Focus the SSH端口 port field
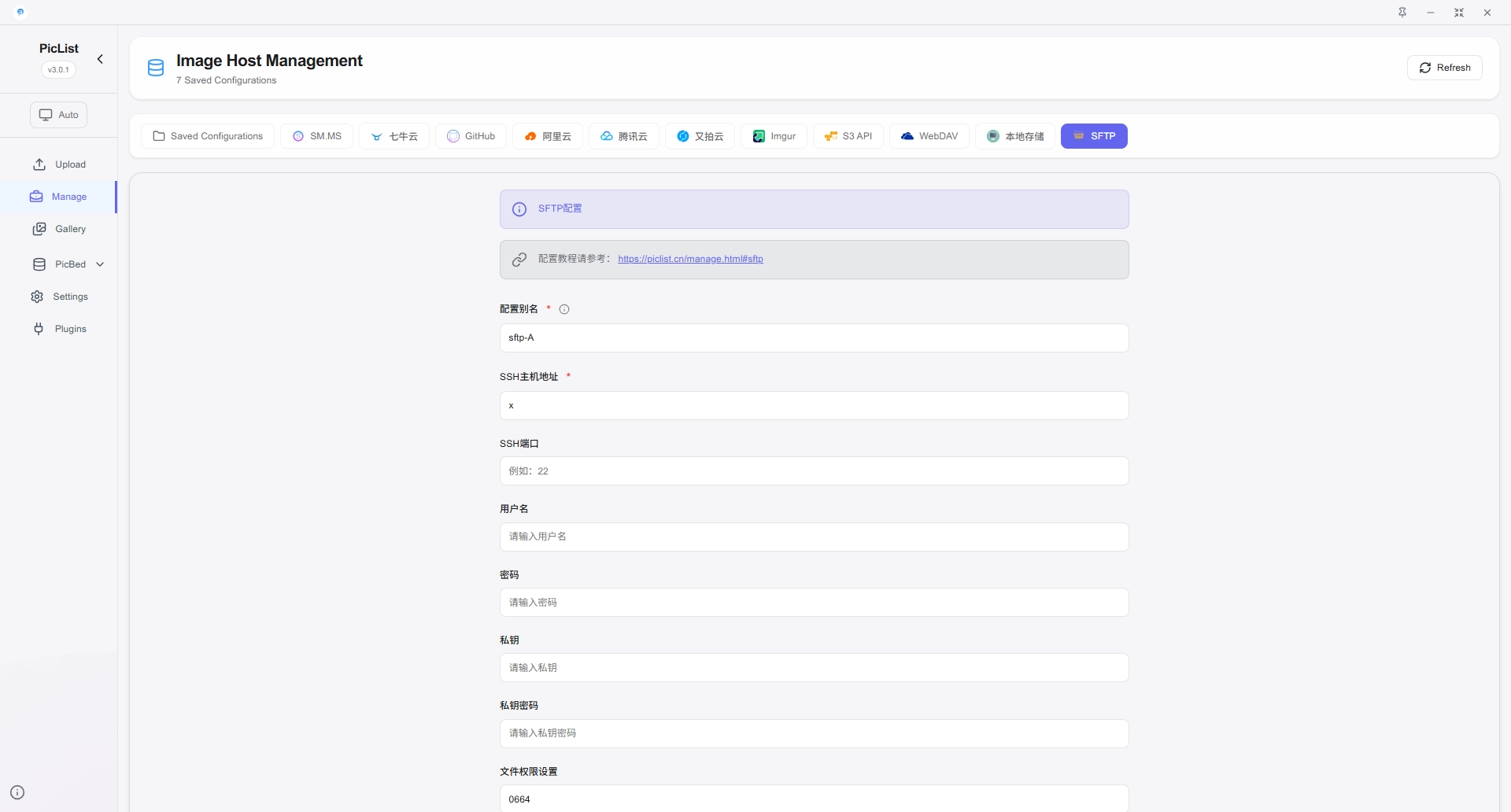The width and height of the screenshot is (1511, 812). (814, 471)
